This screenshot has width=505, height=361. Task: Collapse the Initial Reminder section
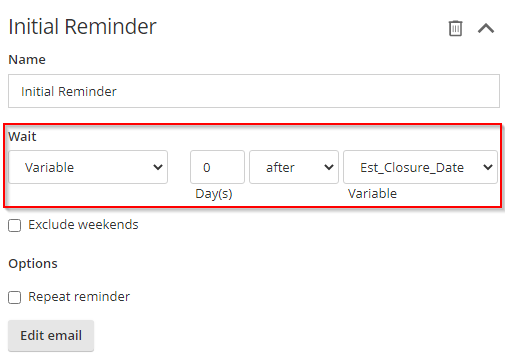point(486,28)
